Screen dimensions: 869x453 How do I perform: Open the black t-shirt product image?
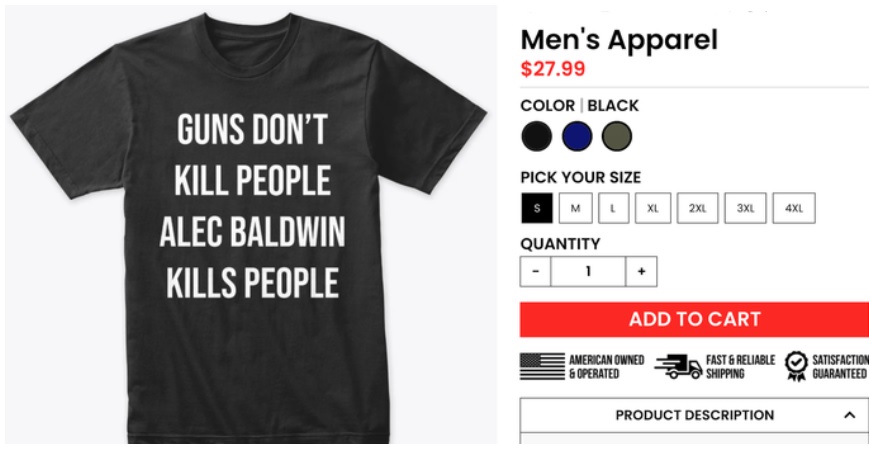tap(251, 225)
